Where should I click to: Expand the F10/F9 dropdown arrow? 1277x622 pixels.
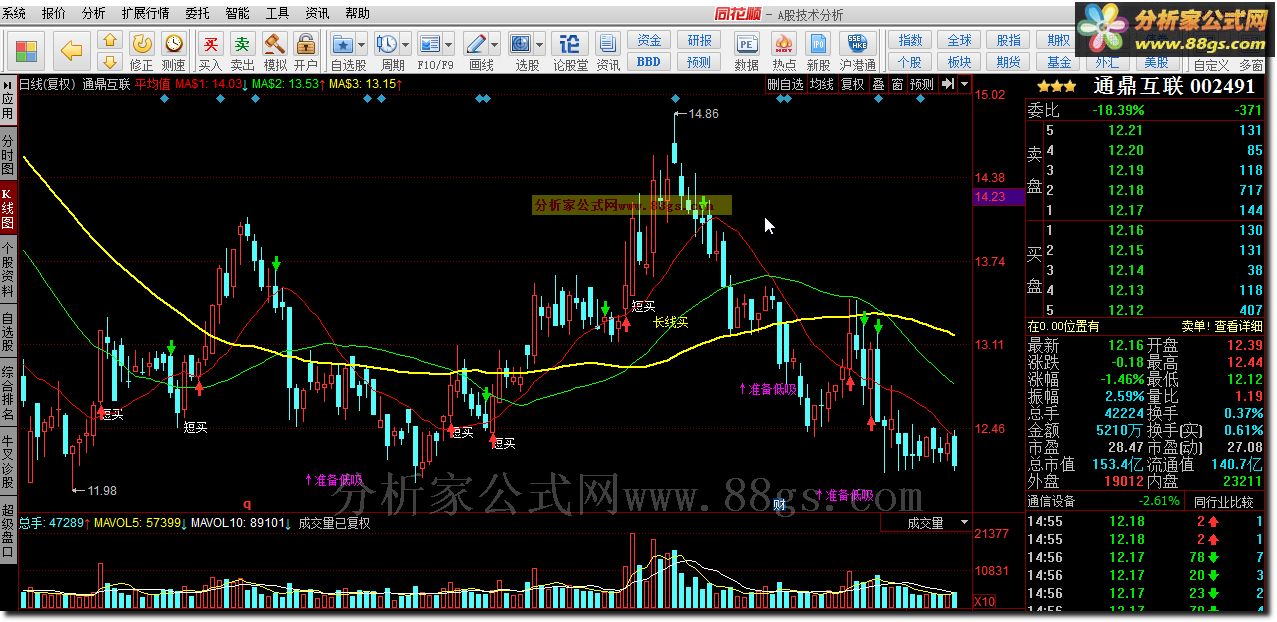(x=449, y=45)
